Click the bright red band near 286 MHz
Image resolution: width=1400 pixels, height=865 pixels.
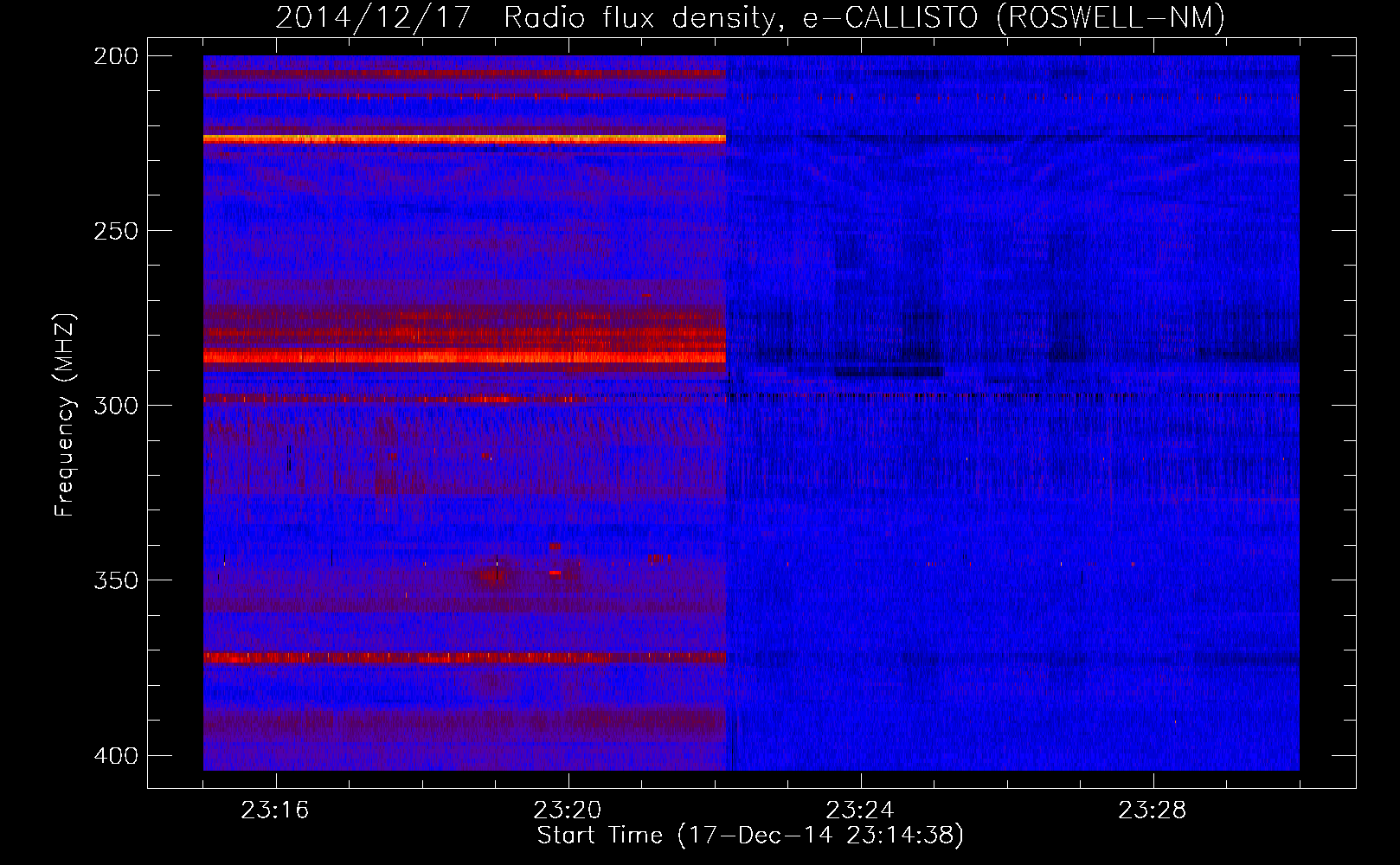[465, 356]
